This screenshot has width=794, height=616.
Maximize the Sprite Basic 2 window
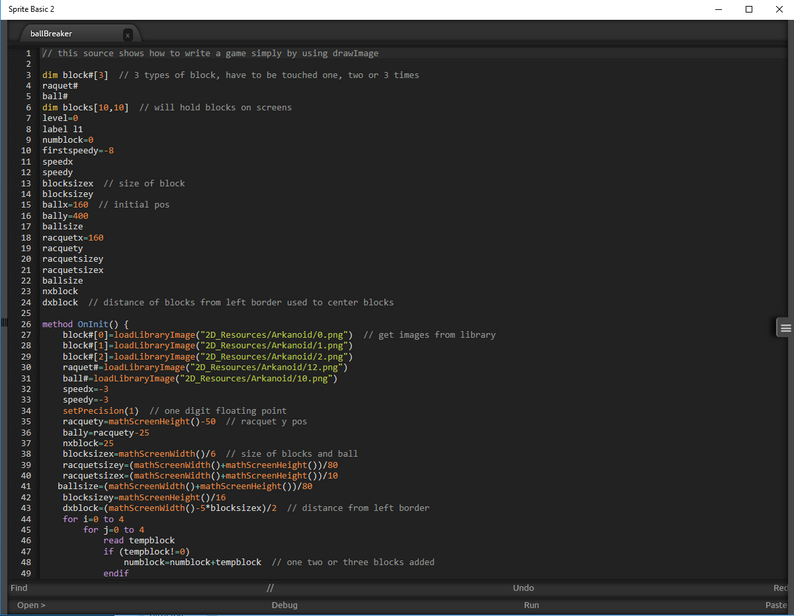(x=749, y=9)
